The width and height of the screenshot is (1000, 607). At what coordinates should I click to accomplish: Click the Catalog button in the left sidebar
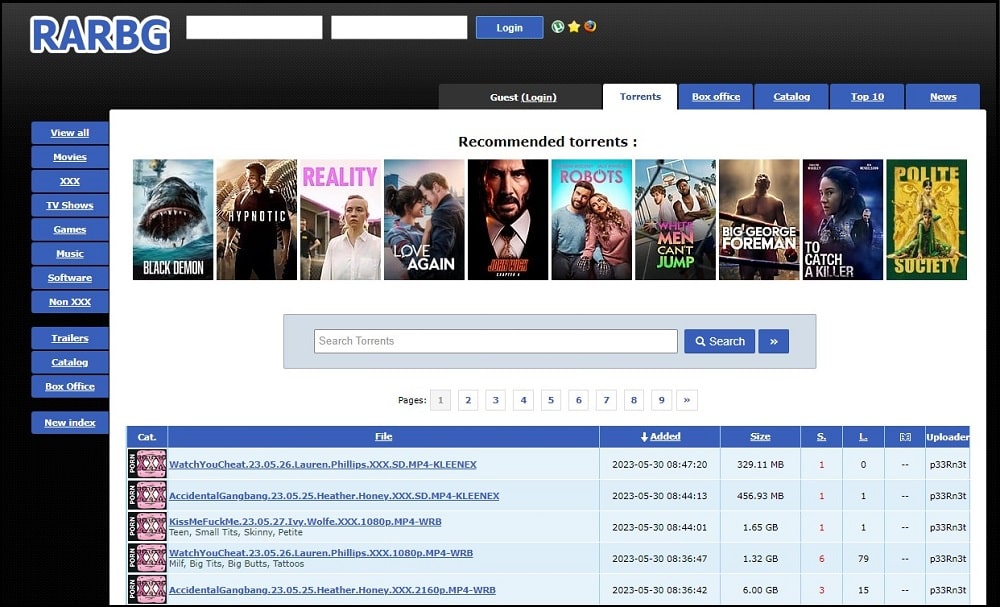70,362
